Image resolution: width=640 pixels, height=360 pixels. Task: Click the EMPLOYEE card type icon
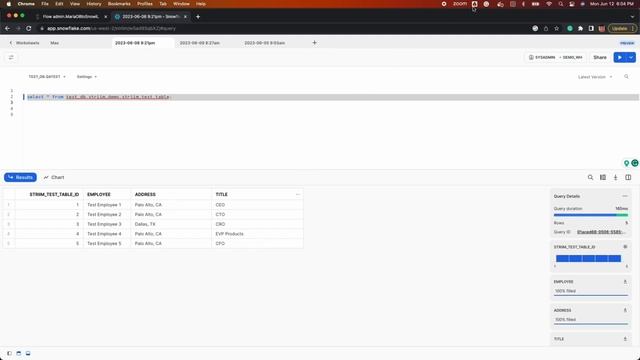[x=625, y=282]
